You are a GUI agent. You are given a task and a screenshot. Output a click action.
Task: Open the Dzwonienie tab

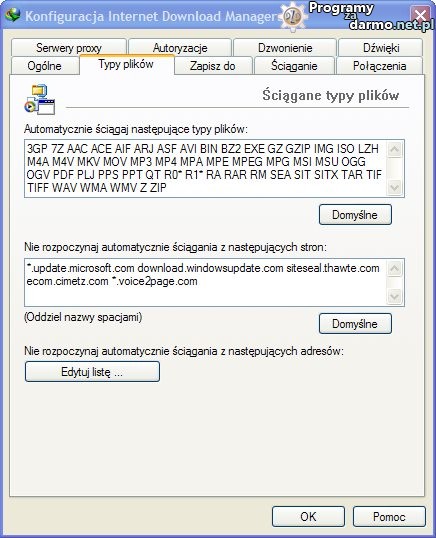pyautogui.click(x=285, y=48)
